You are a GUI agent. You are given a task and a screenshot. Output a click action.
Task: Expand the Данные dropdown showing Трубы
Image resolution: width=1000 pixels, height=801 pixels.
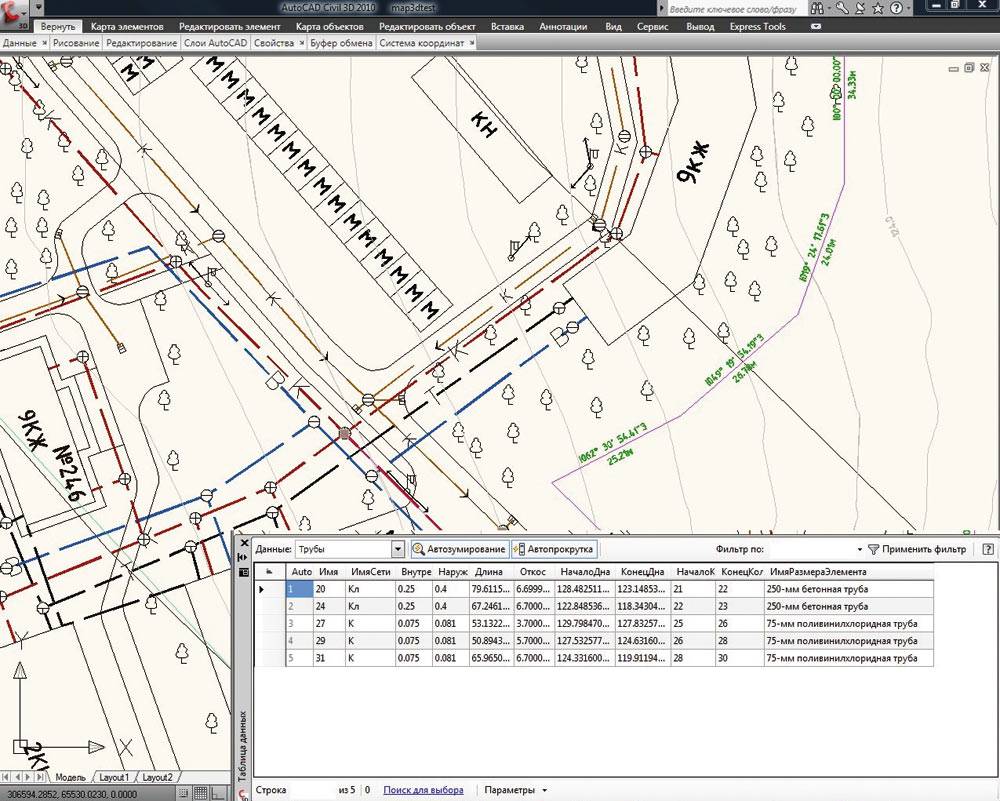tap(398, 549)
